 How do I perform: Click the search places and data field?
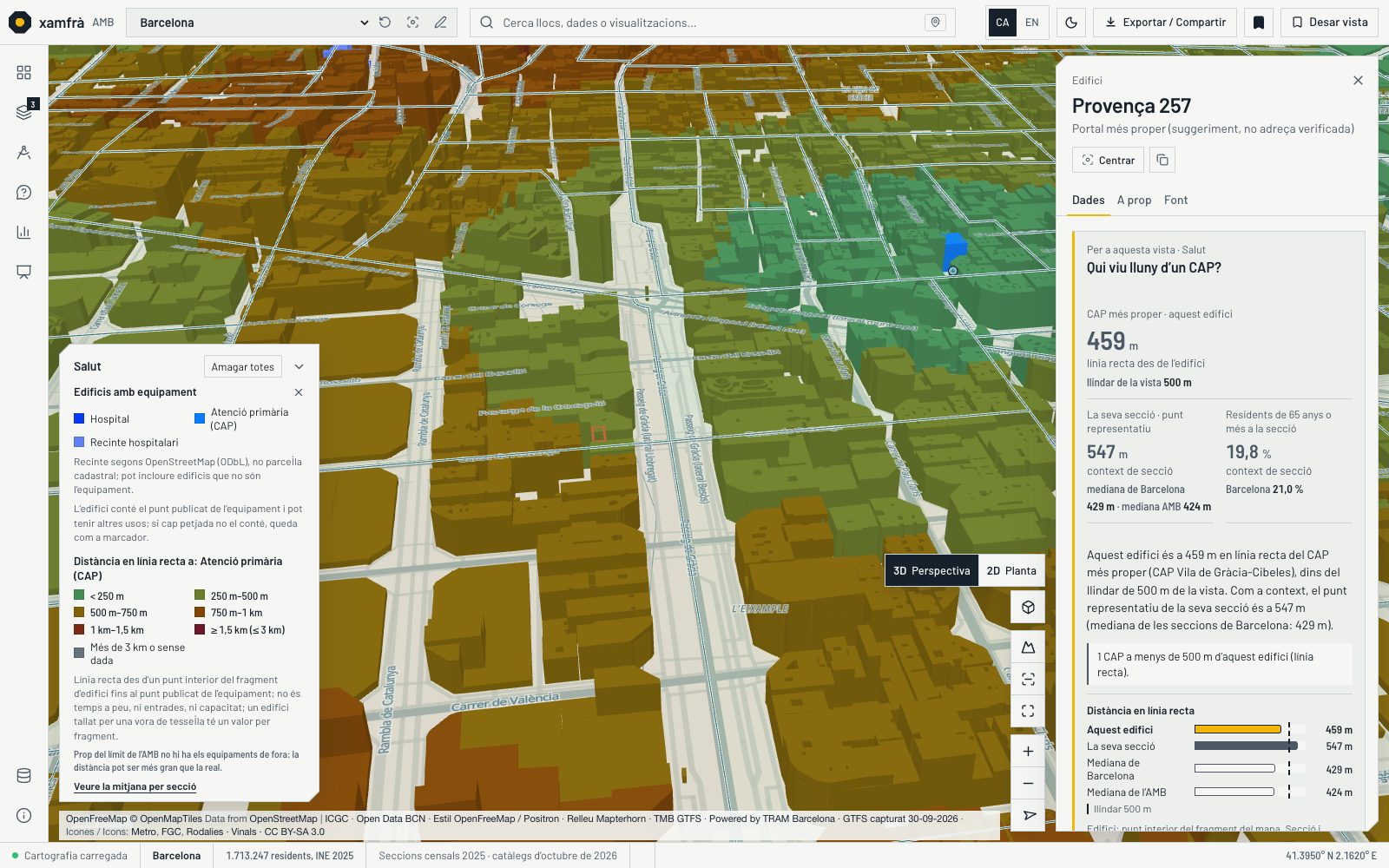click(712, 23)
